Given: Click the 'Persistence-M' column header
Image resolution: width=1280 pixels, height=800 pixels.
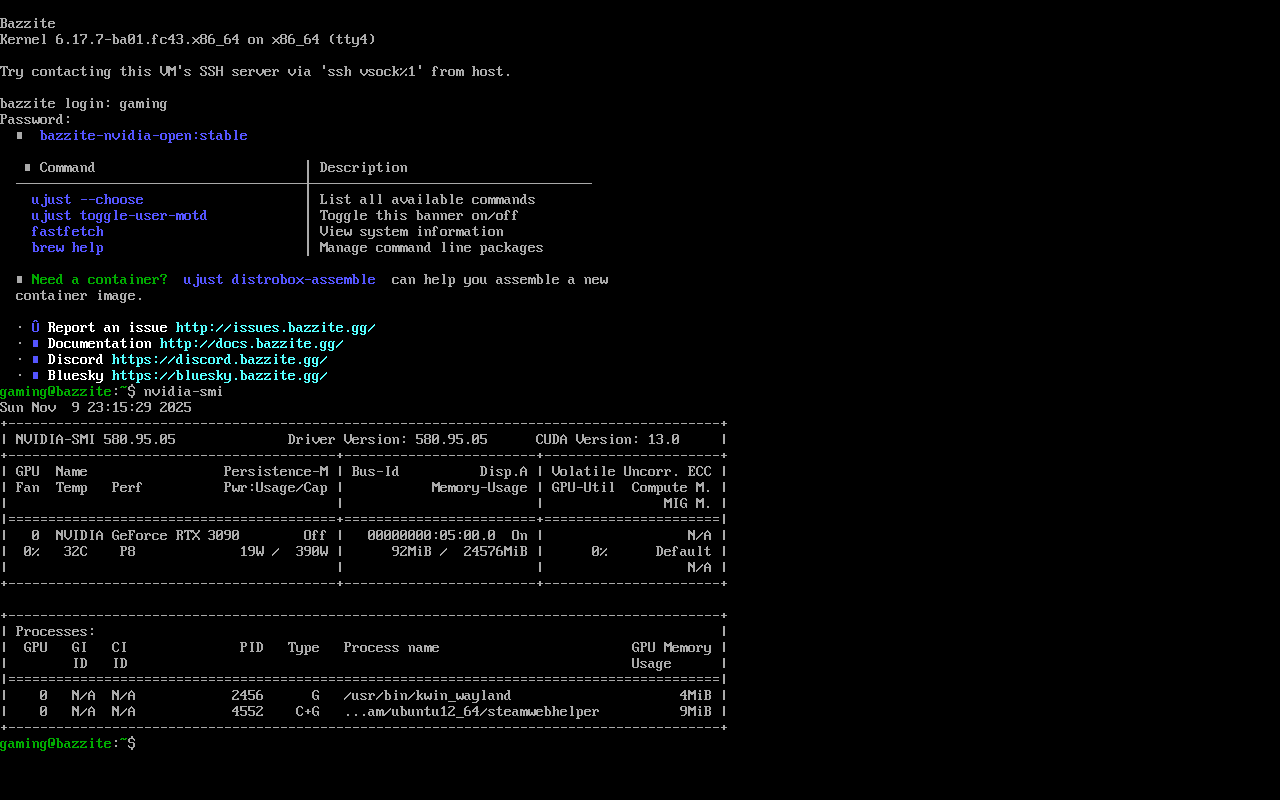Looking at the screenshot, I should (x=276, y=471).
